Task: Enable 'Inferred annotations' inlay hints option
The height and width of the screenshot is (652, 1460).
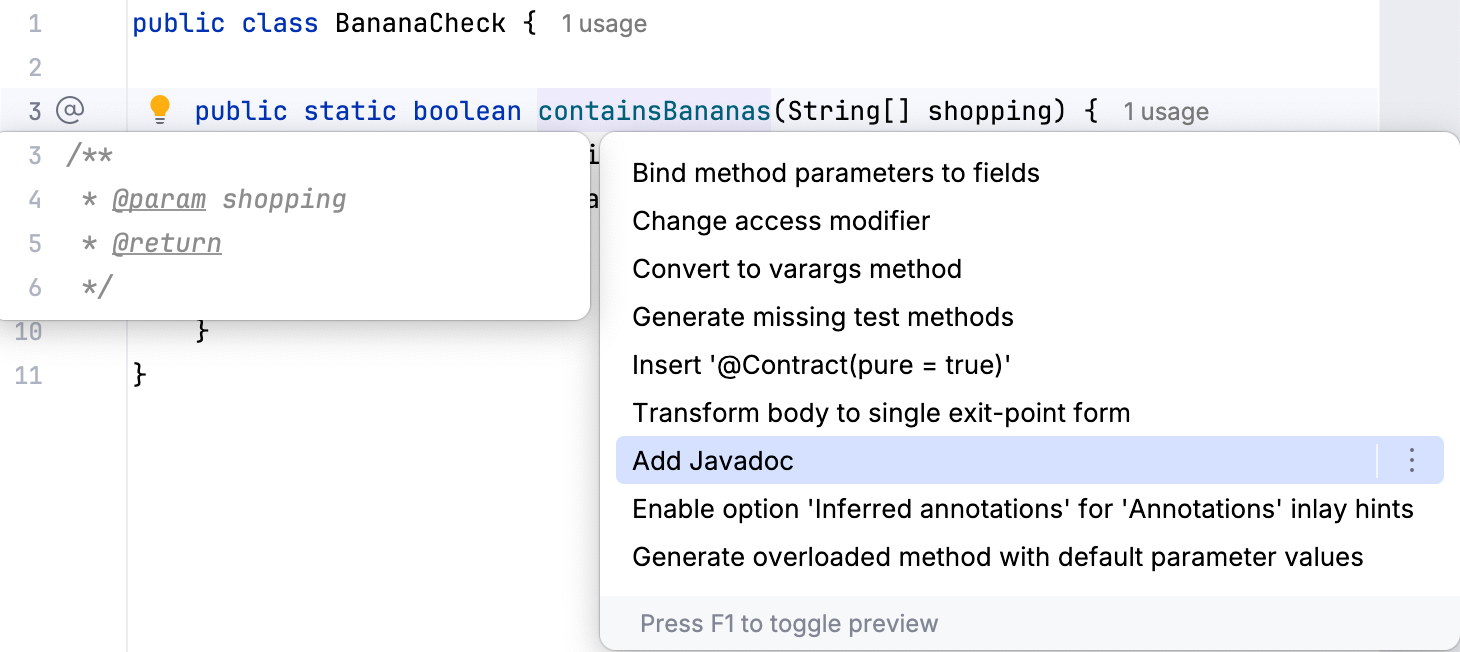Action: coord(1022,508)
